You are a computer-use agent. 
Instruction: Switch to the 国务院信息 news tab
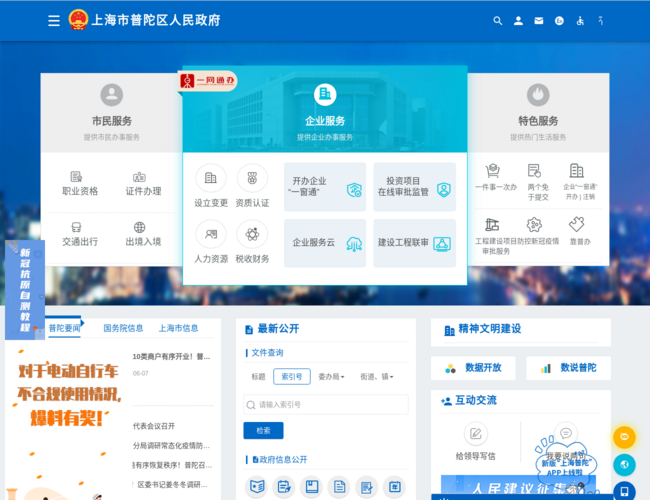click(123, 328)
